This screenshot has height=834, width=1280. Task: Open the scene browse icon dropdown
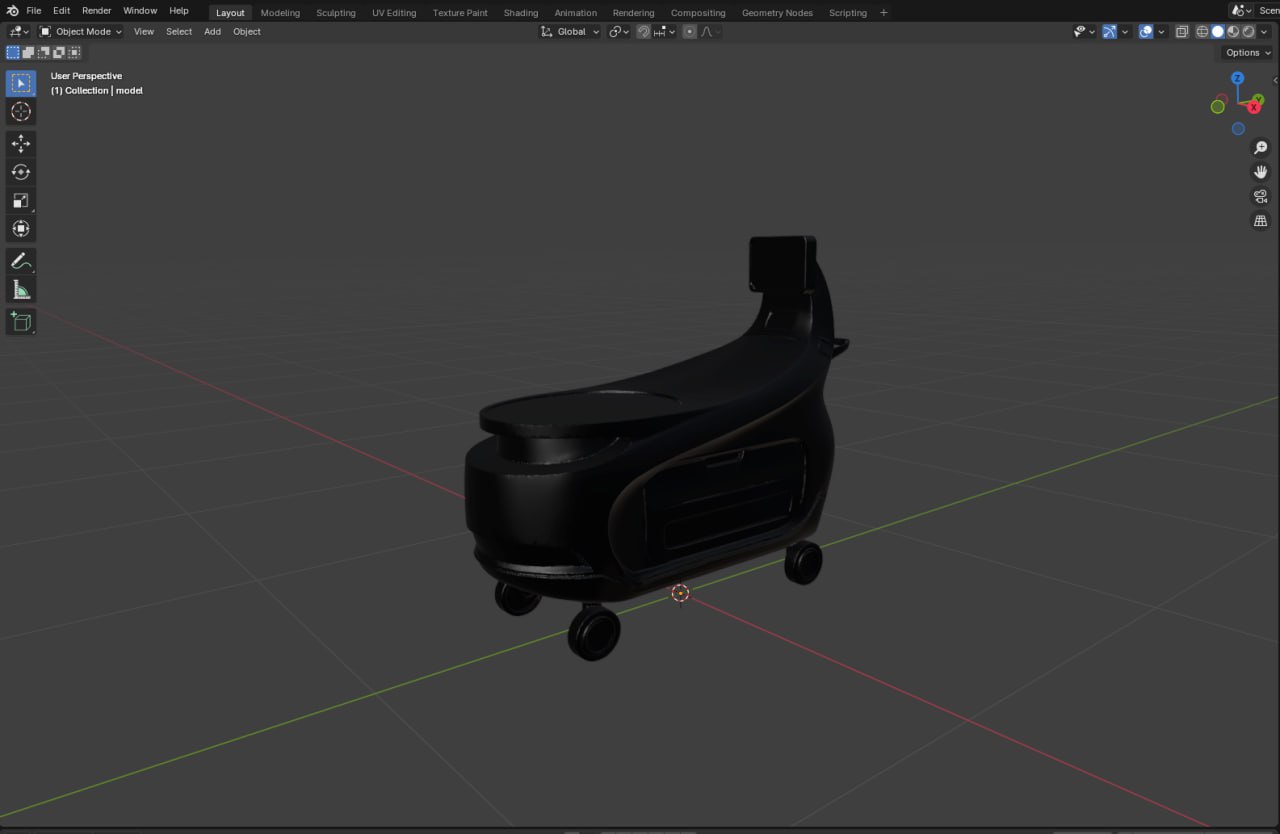click(x=1242, y=11)
